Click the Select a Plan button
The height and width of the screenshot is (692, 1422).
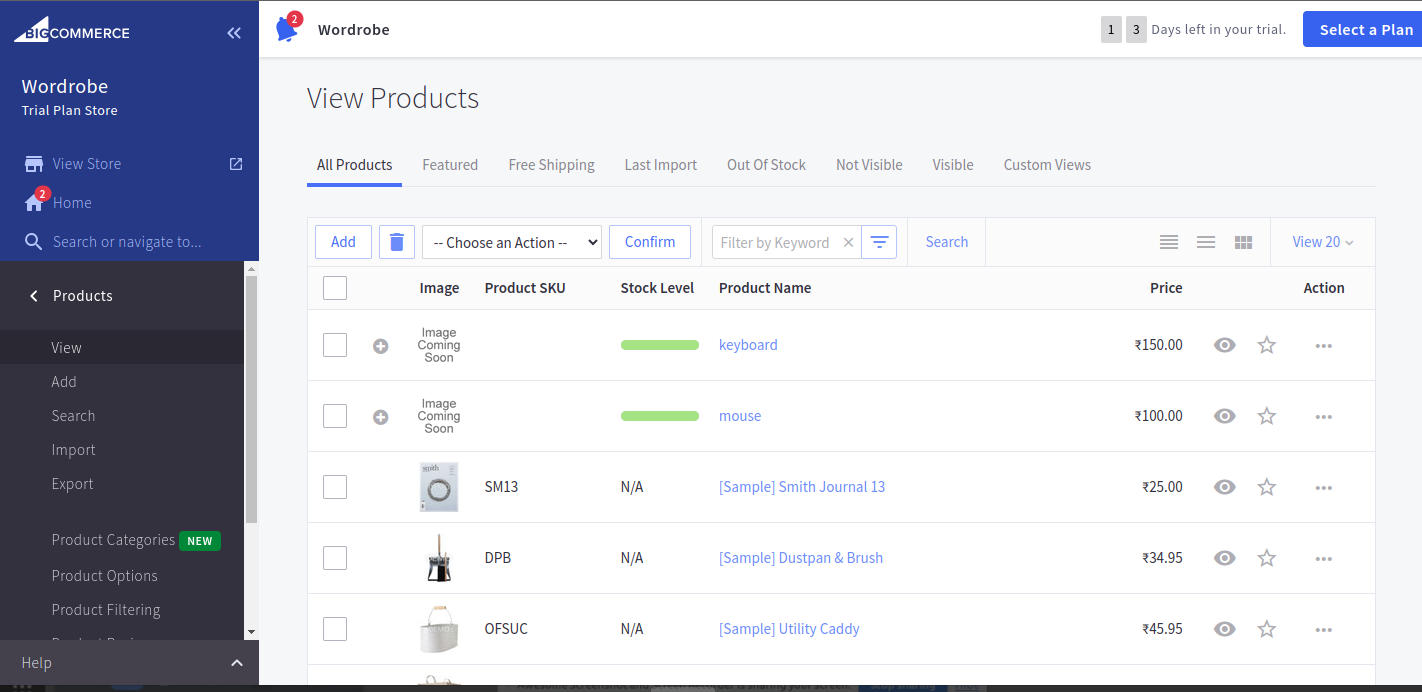point(1363,30)
